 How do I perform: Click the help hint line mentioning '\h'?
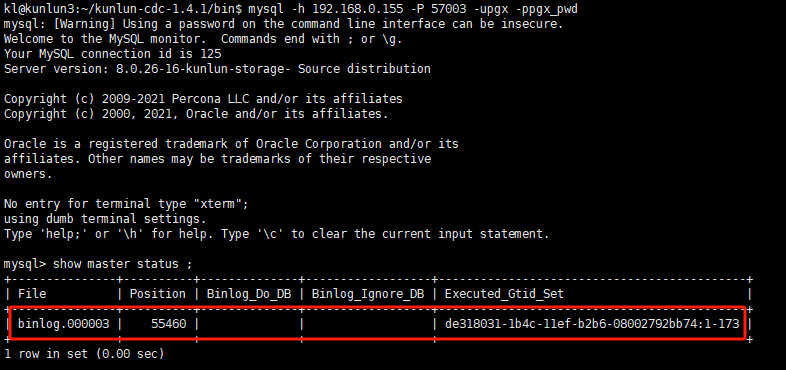tap(277, 234)
